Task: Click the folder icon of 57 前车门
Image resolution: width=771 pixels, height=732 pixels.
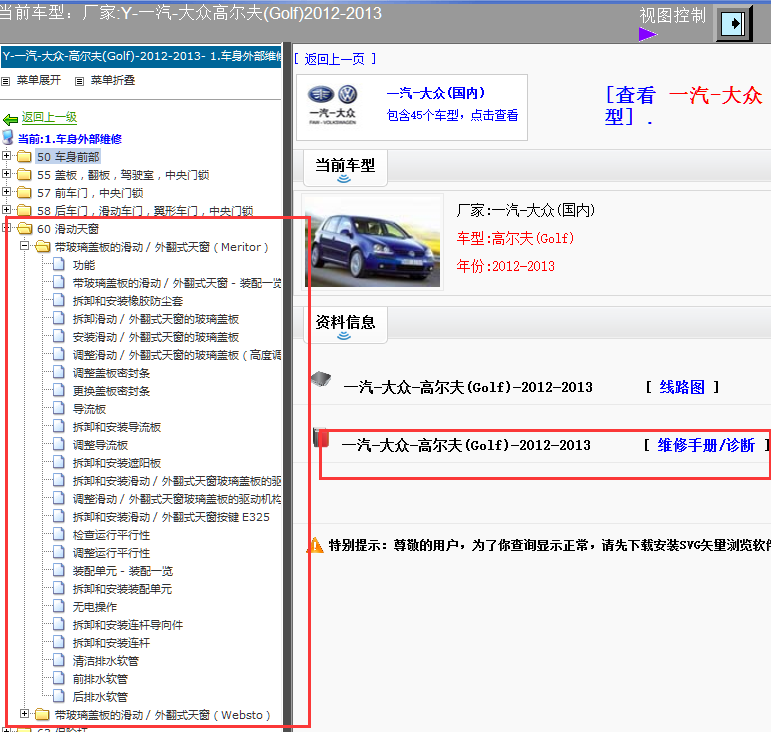Action: (x=24, y=193)
